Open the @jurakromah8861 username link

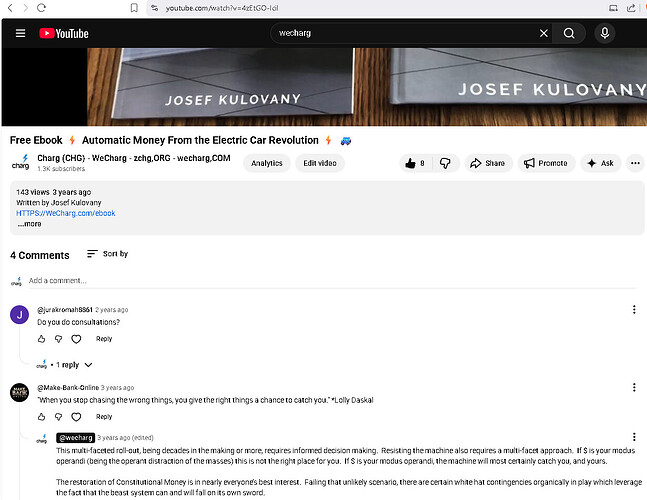pyautogui.click(x=65, y=310)
